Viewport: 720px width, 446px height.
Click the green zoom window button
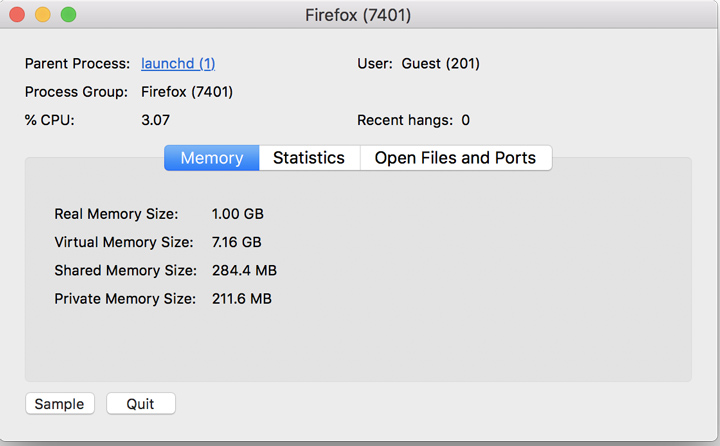coord(68,15)
